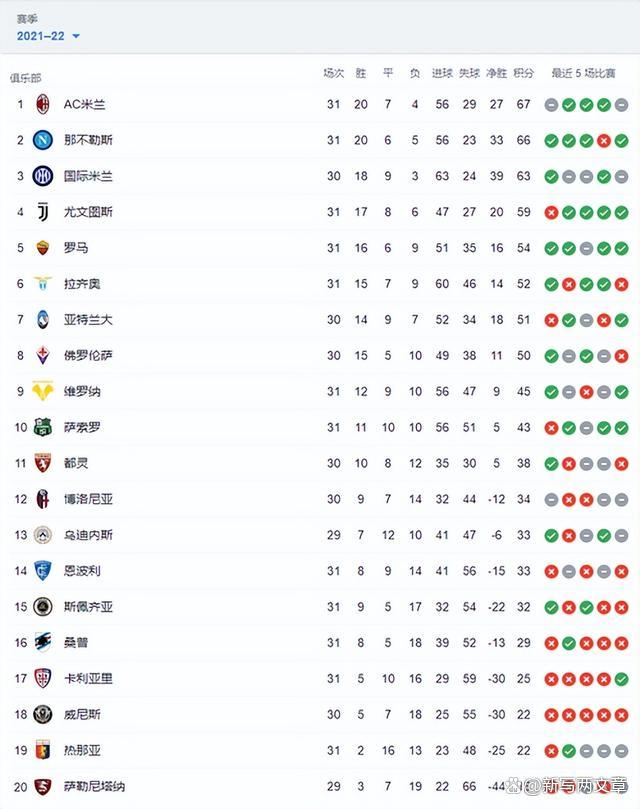
Task: Click the 国际米兰 (Inter) crest
Action: [43, 176]
